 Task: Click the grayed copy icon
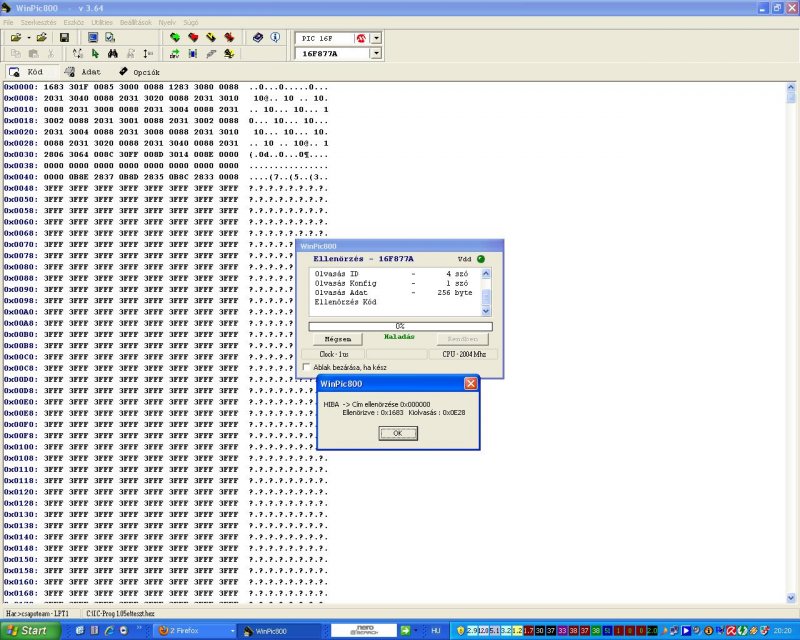[x=16, y=54]
